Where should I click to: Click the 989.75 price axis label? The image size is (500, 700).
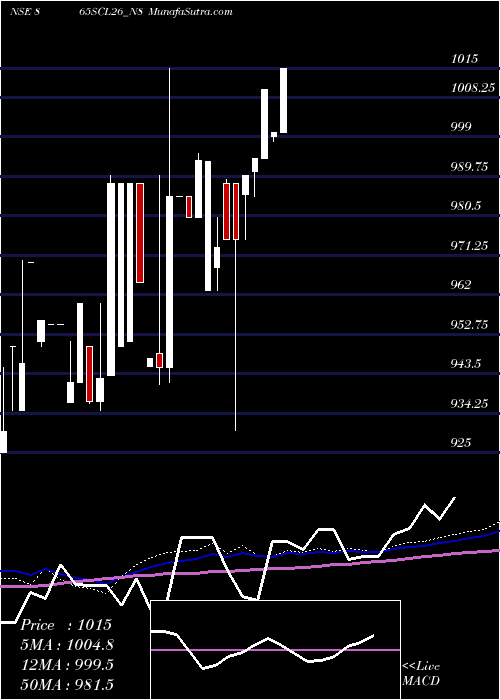[x=470, y=167]
